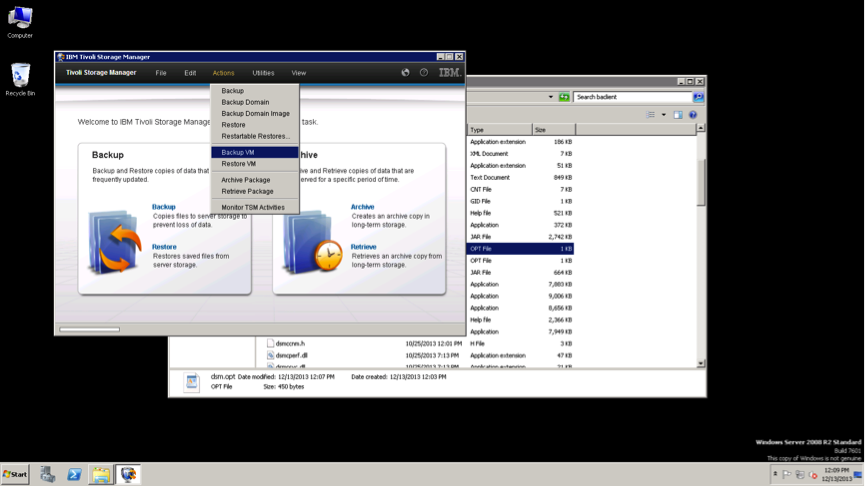Open TSM help question-mark icon
The height and width of the screenshot is (487, 865).
pyautogui.click(x=424, y=72)
